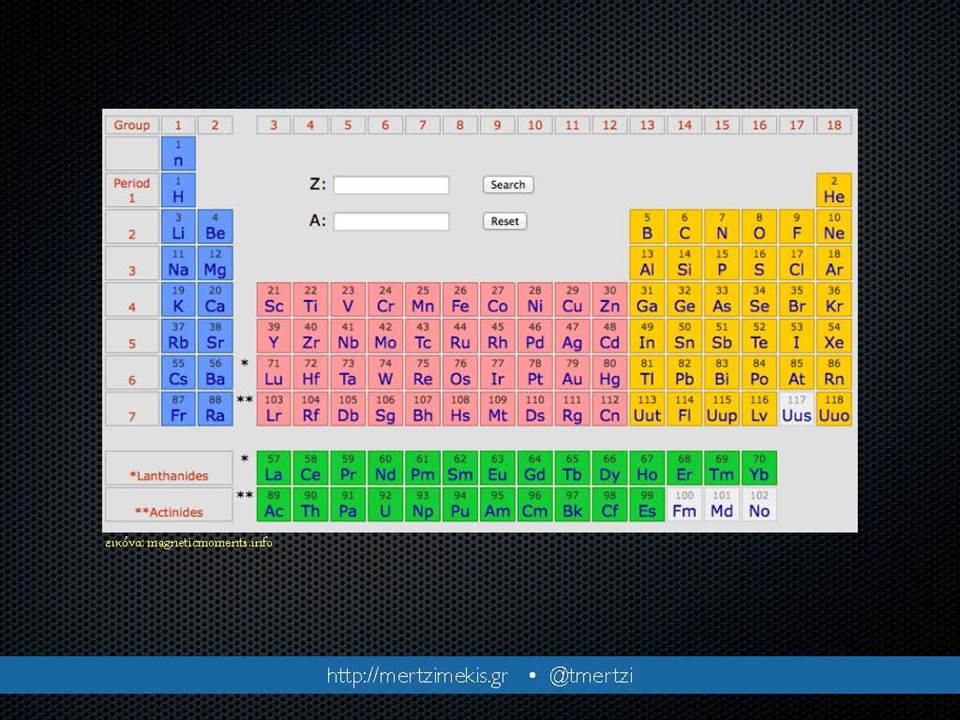Focus the Z input field
This screenshot has width=960, height=720.
pos(391,185)
